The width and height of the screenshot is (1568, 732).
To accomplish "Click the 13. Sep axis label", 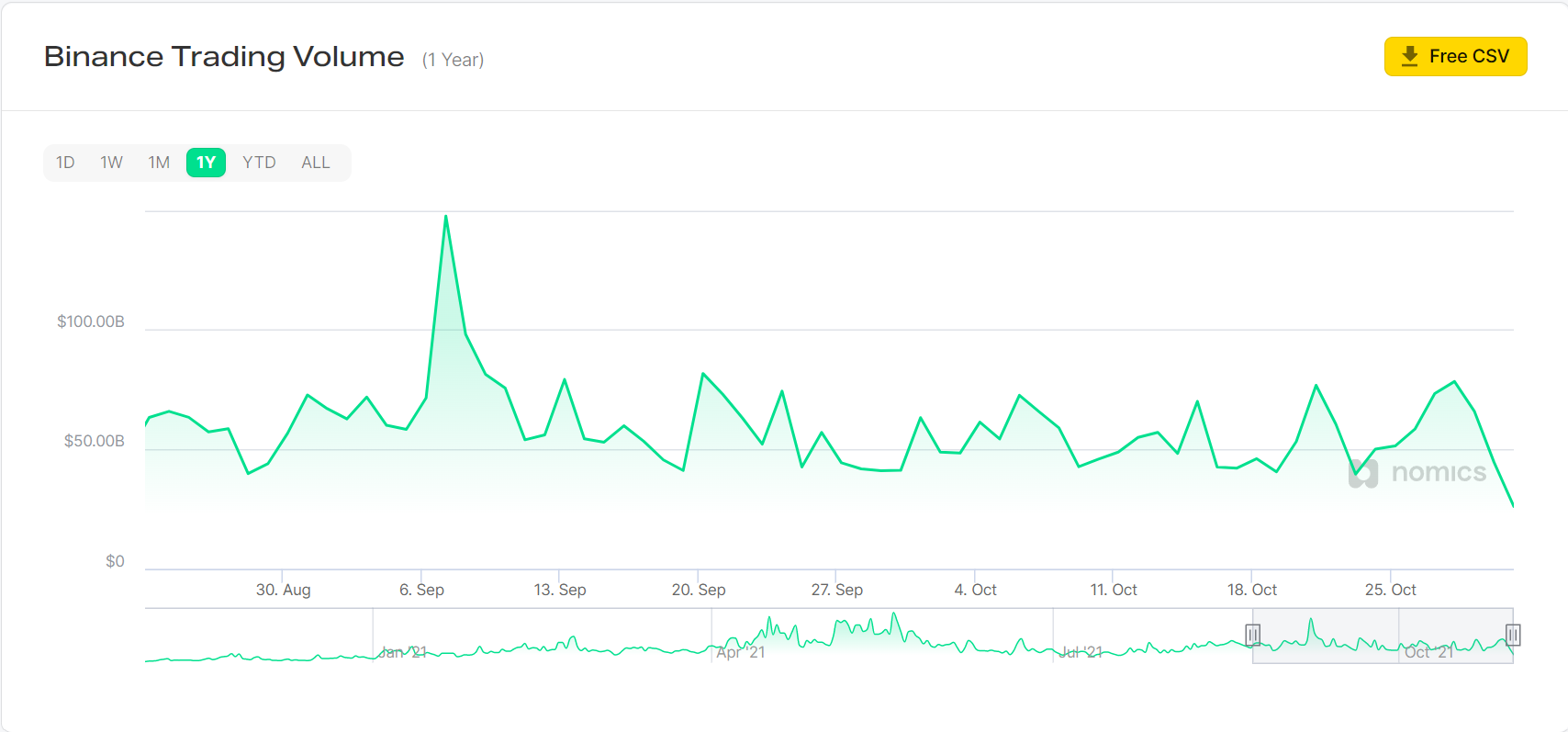I will coord(560,590).
